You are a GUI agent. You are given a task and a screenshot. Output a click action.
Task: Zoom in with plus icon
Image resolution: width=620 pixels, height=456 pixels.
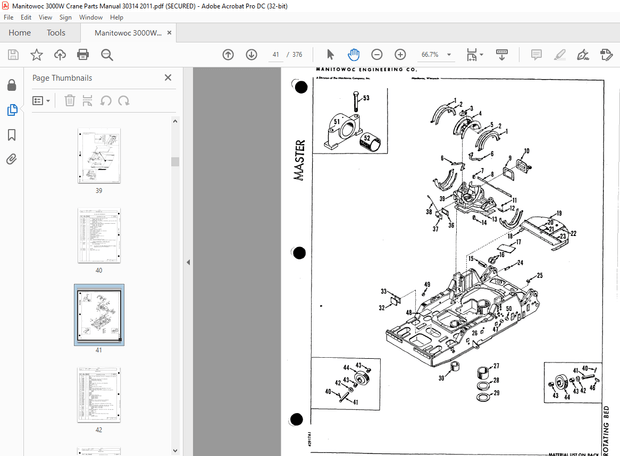[x=400, y=55]
